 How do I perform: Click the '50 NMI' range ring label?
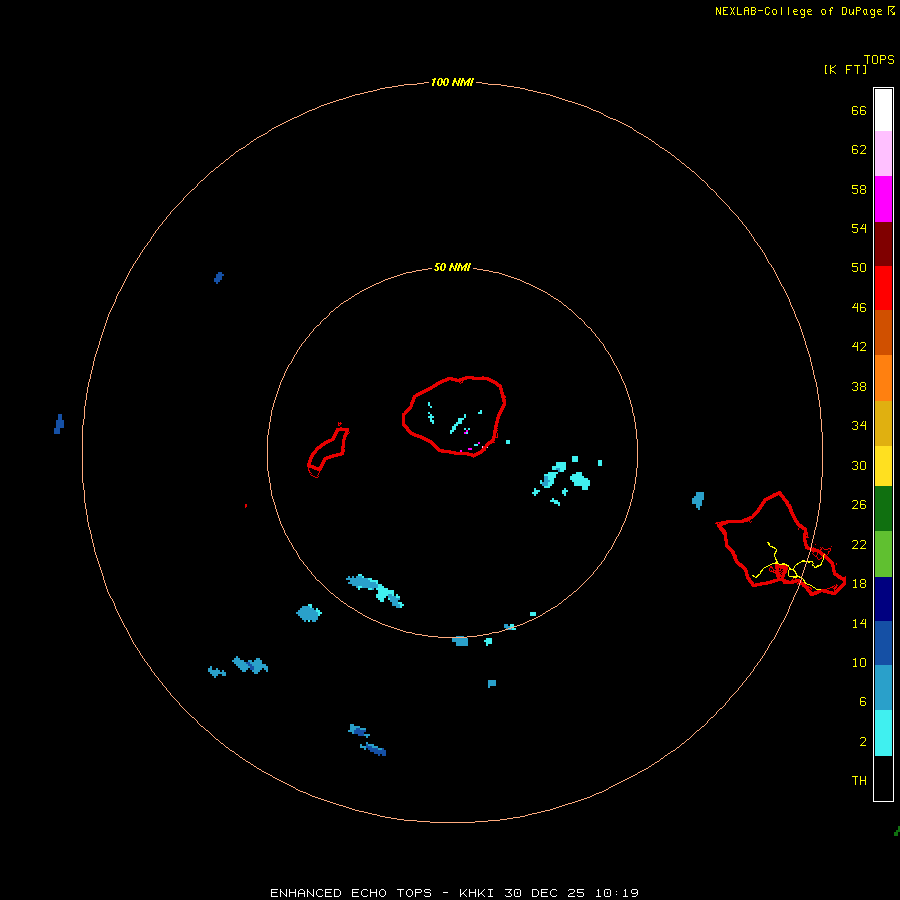pyautogui.click(x=452, y=267)
